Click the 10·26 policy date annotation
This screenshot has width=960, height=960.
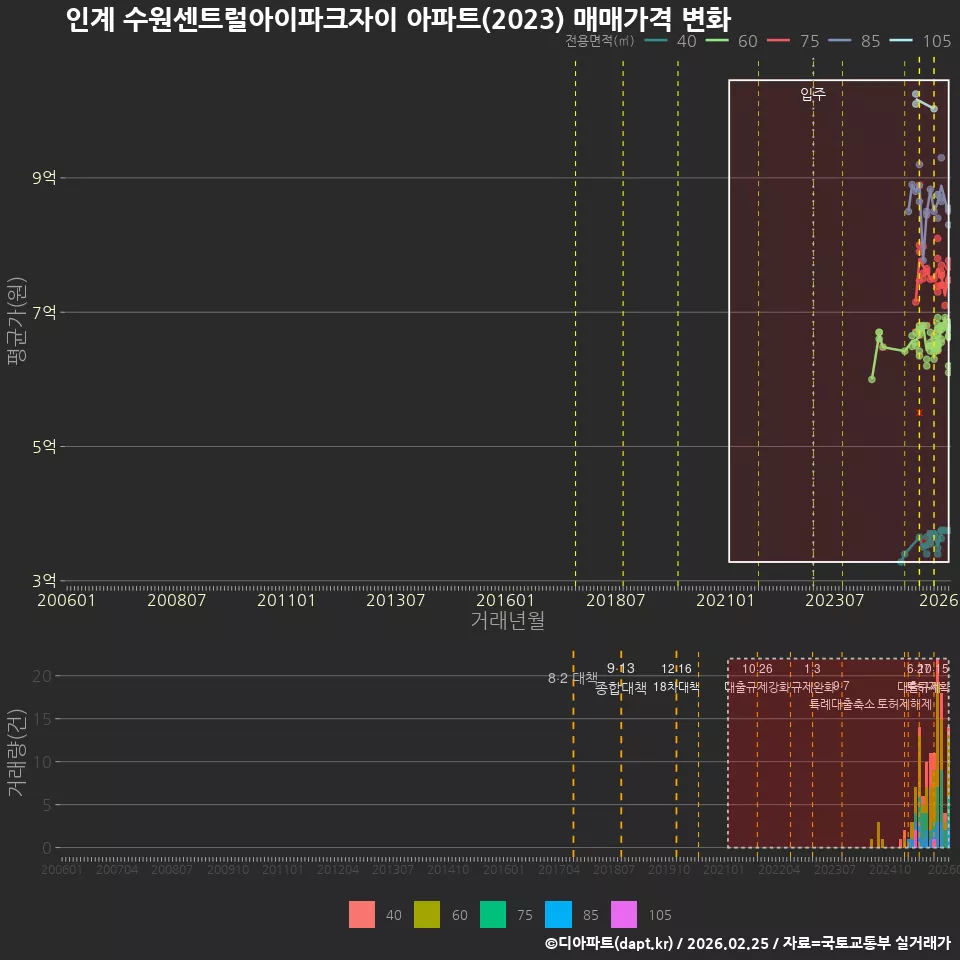[757, 669]
